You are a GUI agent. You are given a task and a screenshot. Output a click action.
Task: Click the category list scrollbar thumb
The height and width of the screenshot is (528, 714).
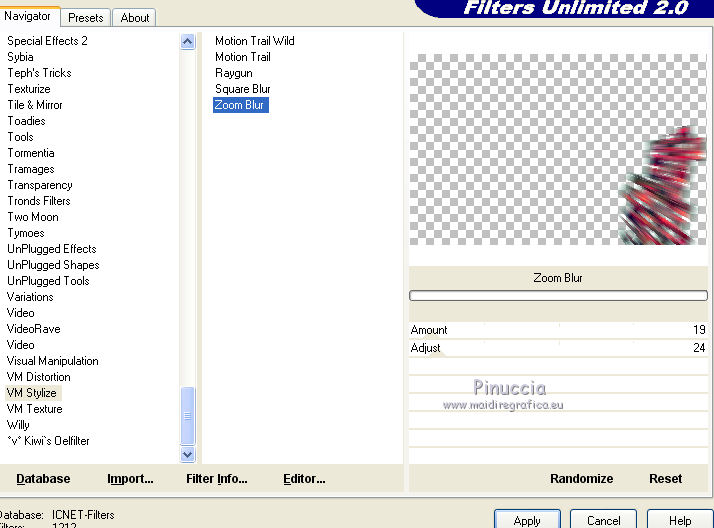coord(188,416)
